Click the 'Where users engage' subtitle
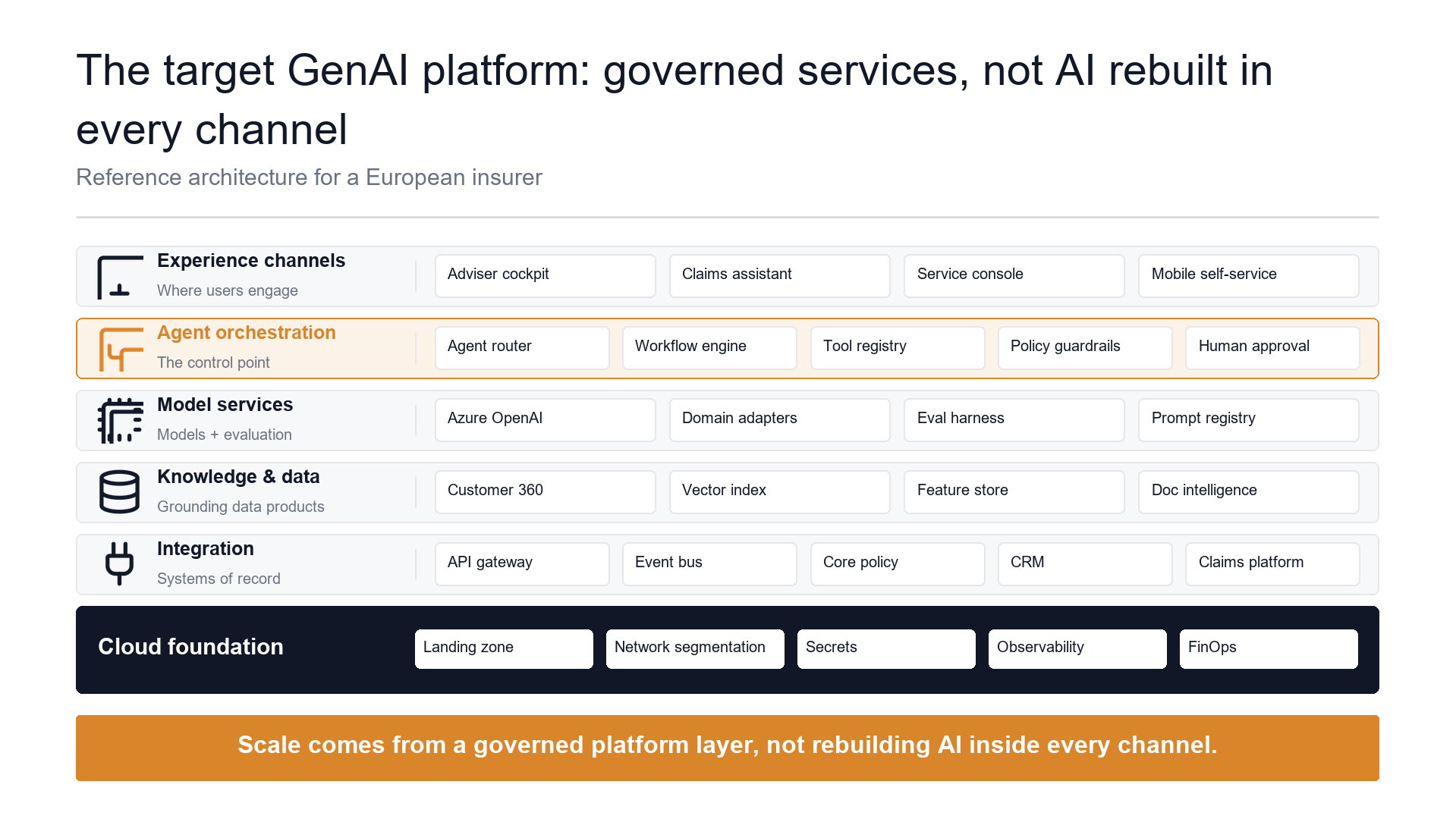 (x=228, y=290)
